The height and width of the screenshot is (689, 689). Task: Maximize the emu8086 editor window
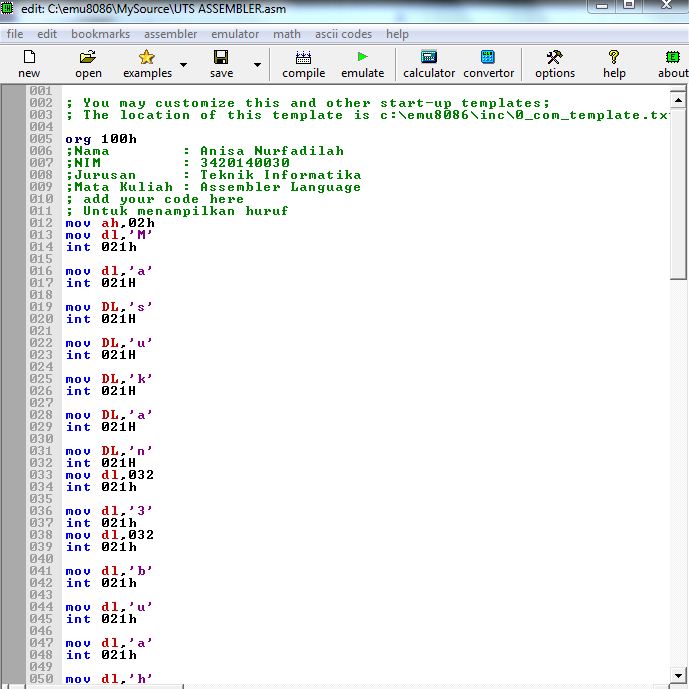(x=629, y=6)
